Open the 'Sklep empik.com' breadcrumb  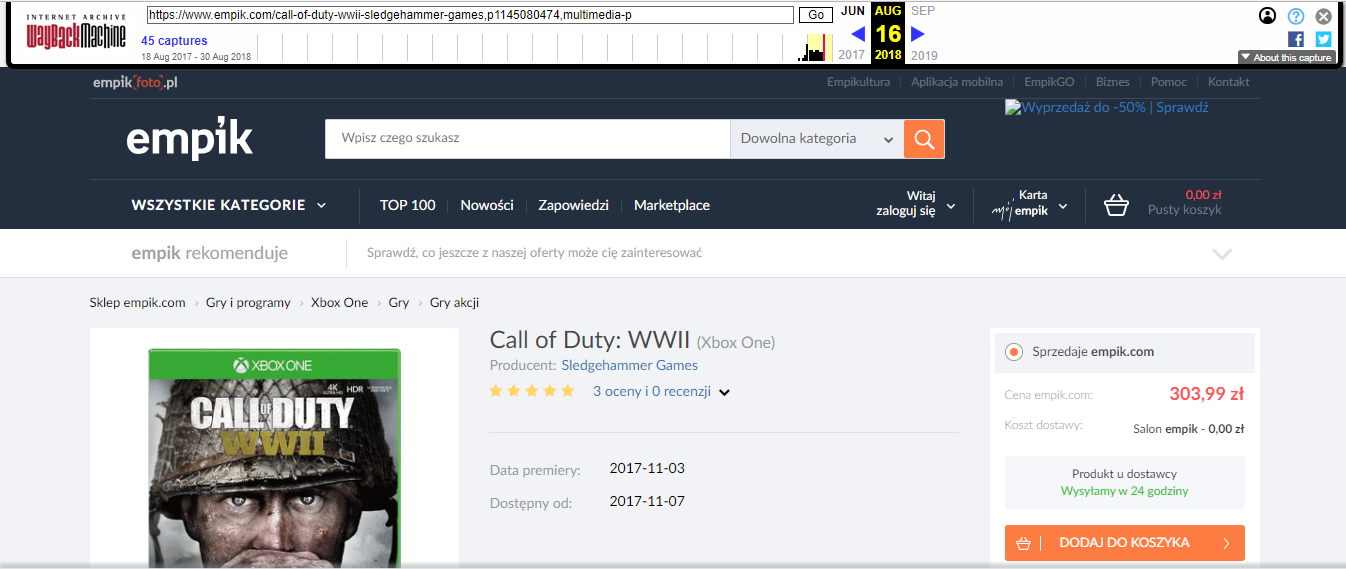pyautogui.click(x=138, y=302)
